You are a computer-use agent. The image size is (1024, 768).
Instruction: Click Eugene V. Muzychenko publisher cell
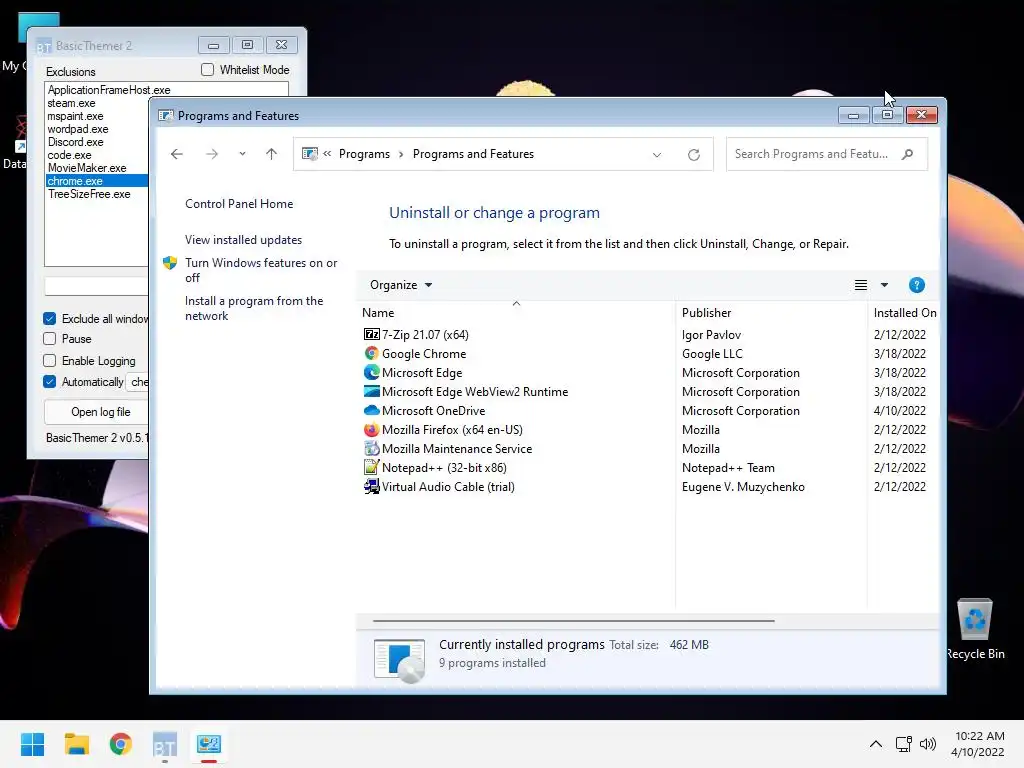[x=743, y=487]
